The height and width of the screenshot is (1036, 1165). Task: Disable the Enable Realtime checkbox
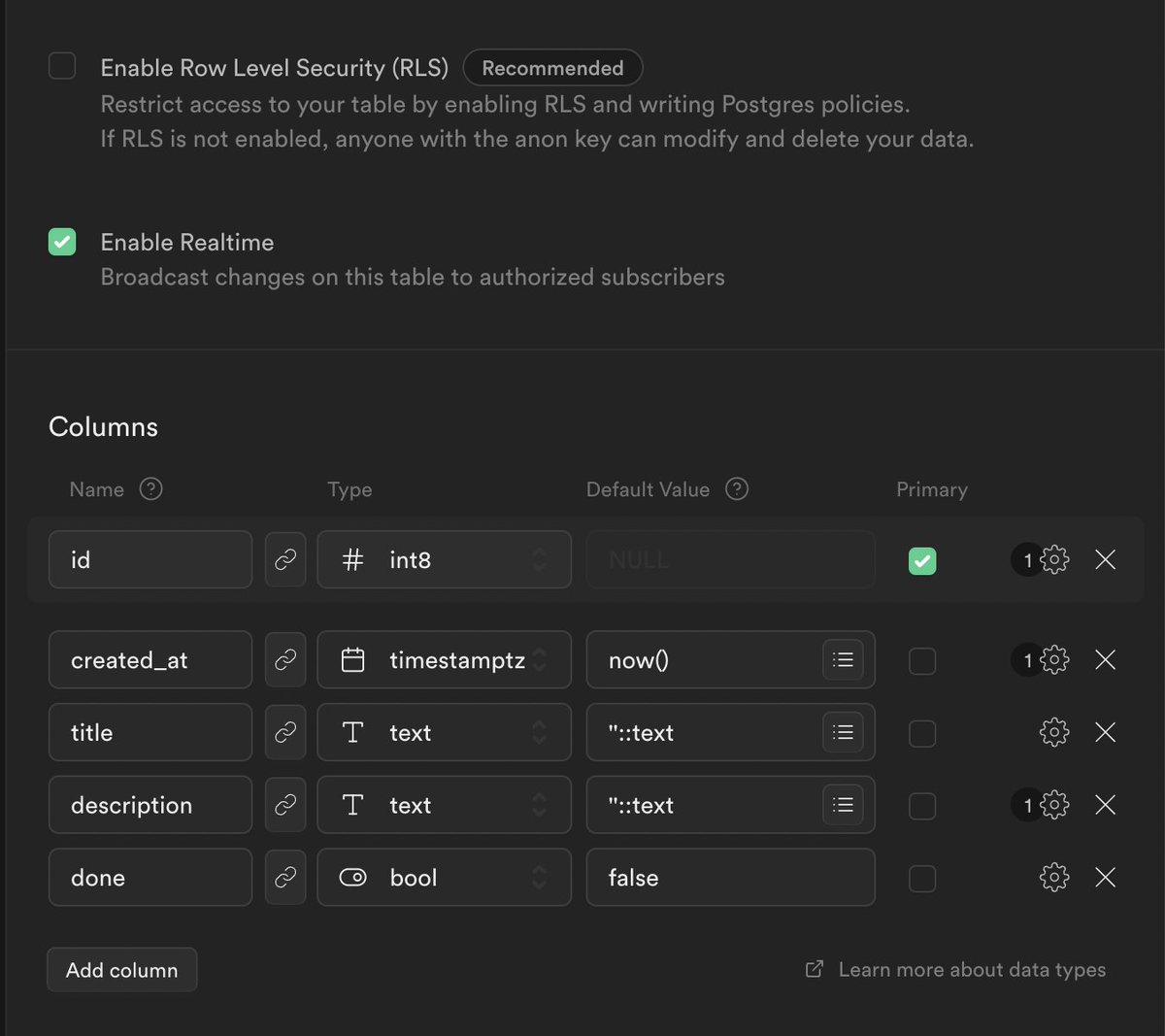click(62, 241)
